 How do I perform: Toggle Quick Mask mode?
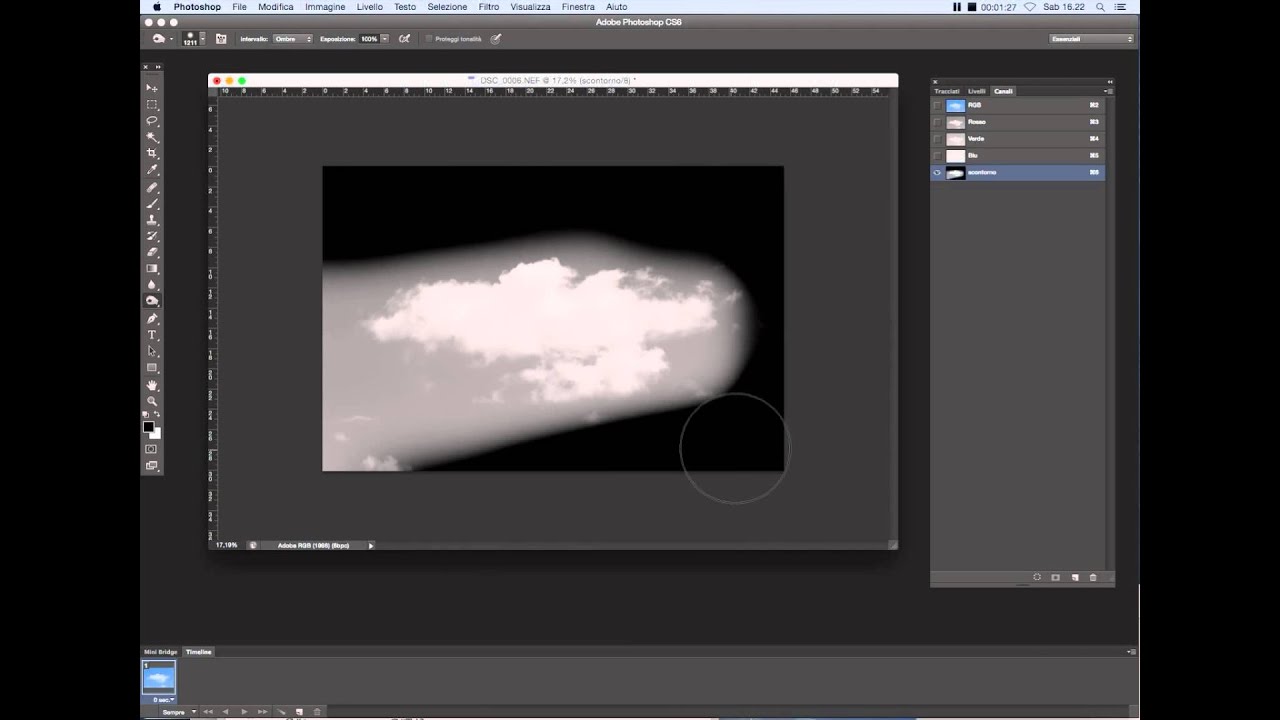[152, 449]
